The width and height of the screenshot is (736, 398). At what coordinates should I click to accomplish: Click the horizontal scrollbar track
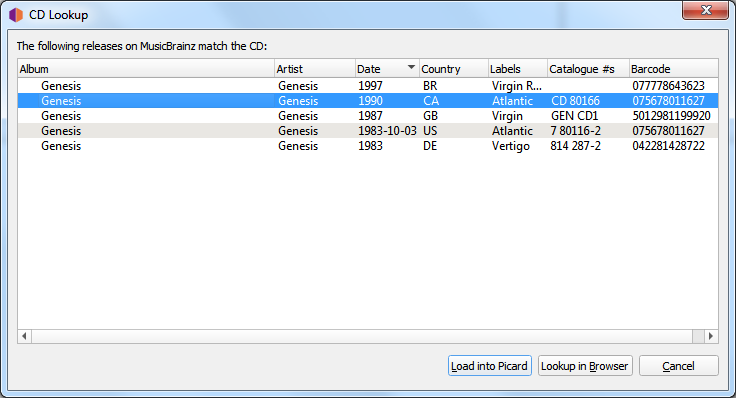click(361, 336)
